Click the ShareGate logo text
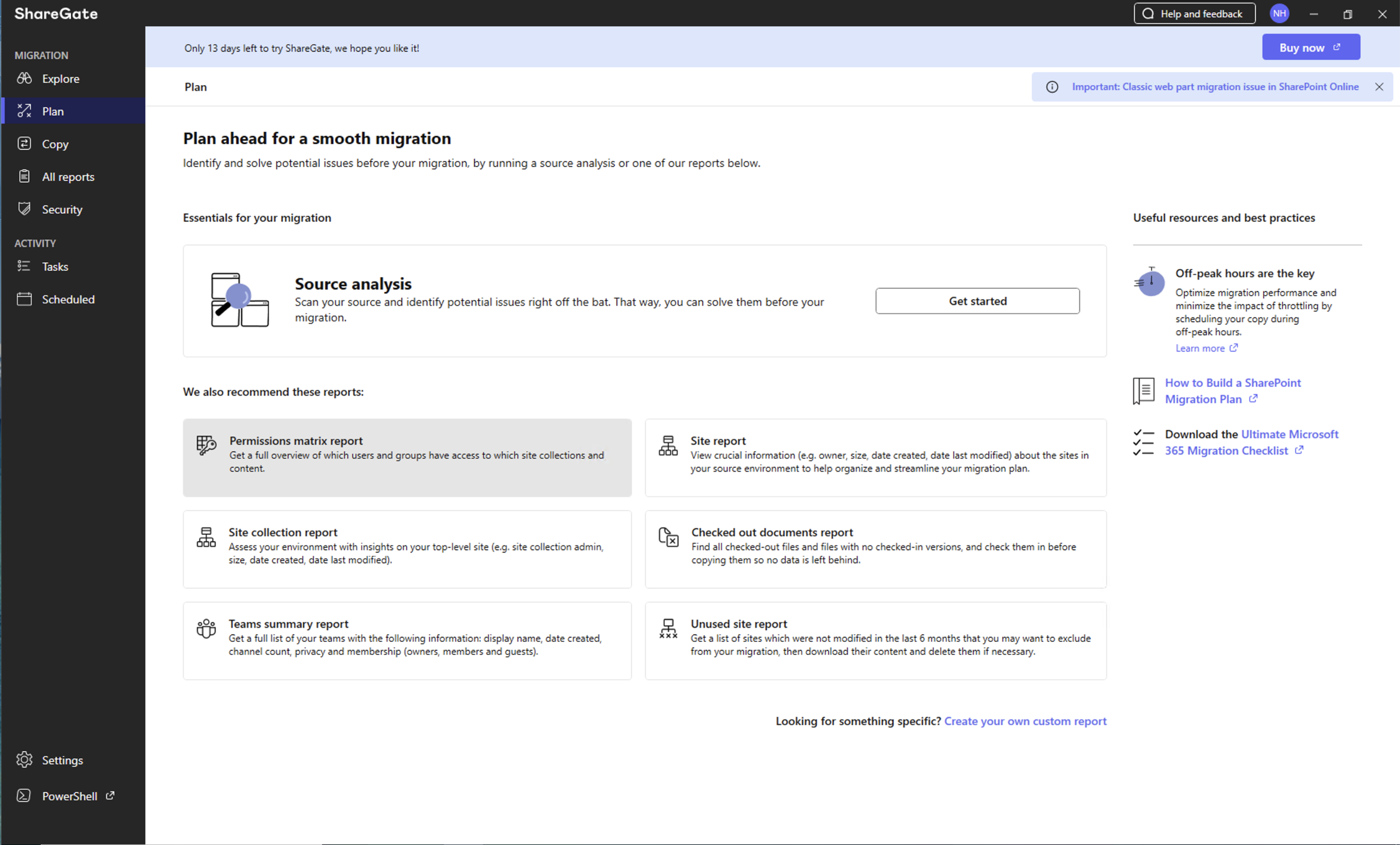1400x845 pixels. [56, 14]
